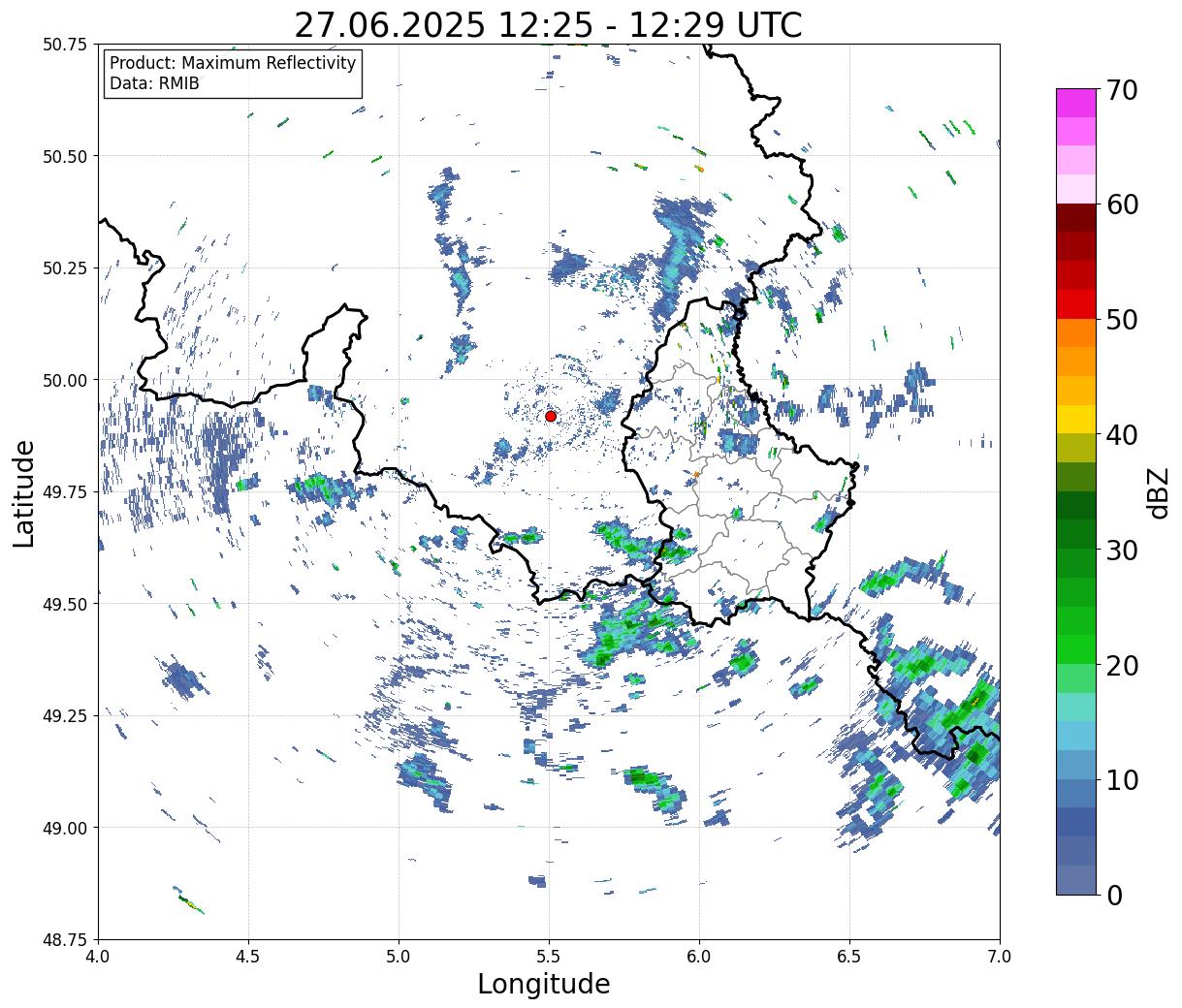This screenshot has height=1008, width=1182.
Task: Click longitude tick label 6.0
Action: point(699,957)
